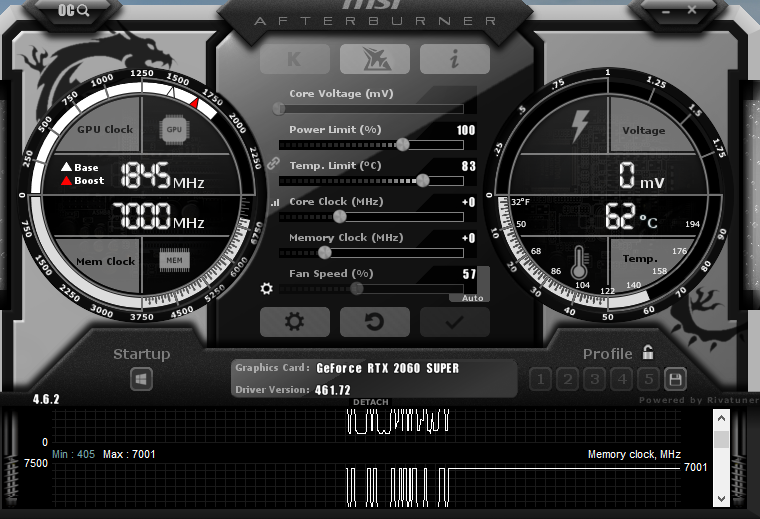Screen dimensions: 760x519
Task: Save profile with floppy disk icon
Action: [x=675, y=379]
